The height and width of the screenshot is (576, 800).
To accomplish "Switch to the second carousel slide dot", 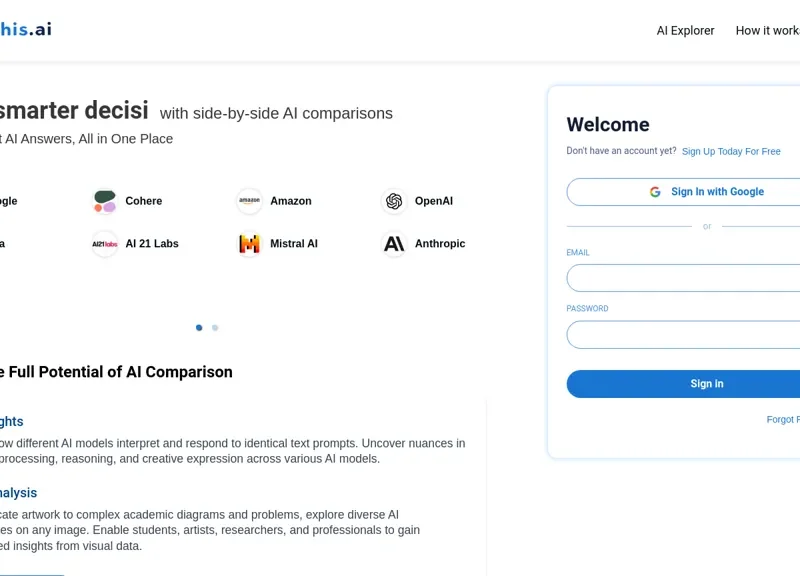I will click(215, 328).
